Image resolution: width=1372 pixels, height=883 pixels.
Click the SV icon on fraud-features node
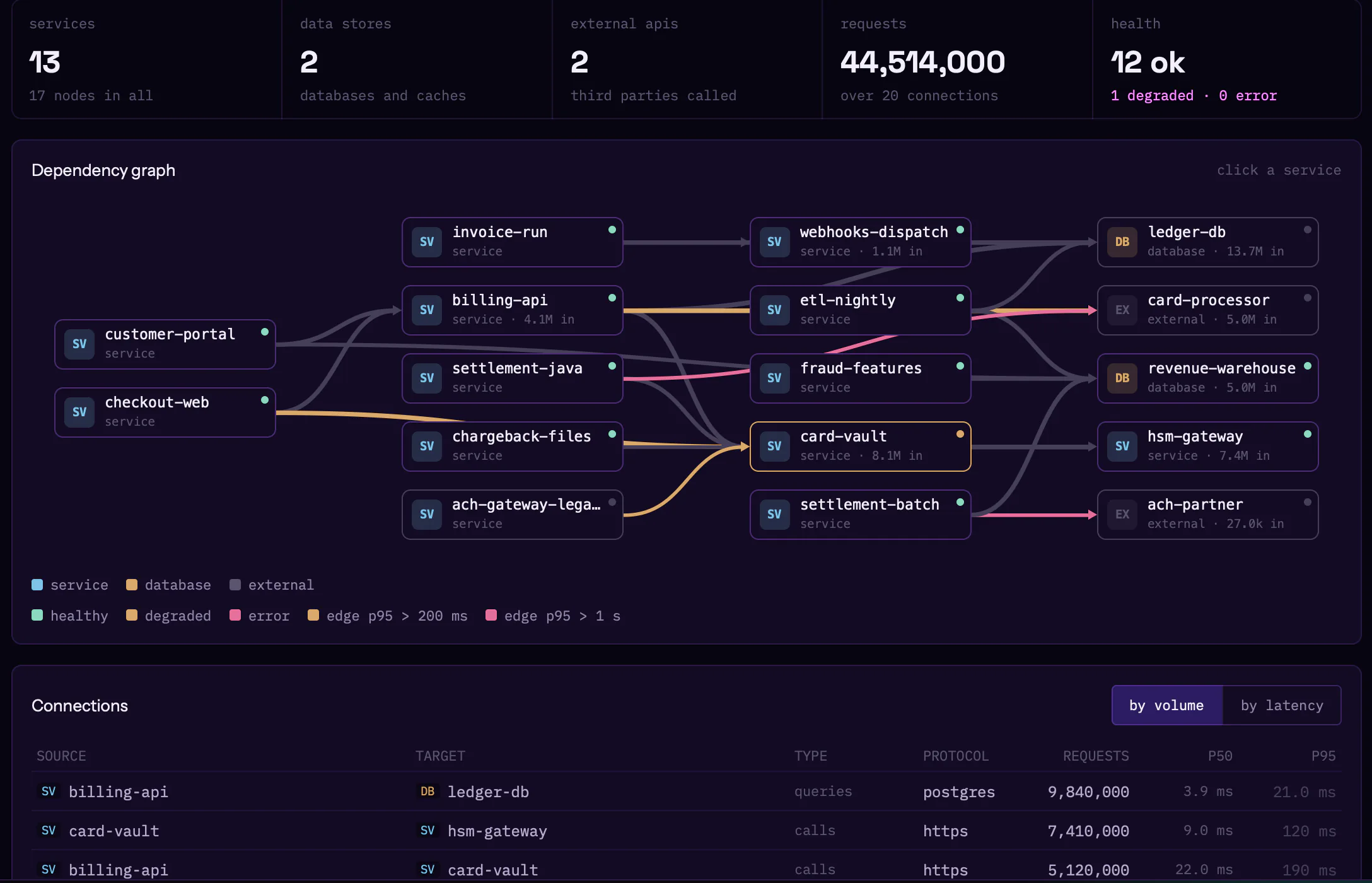[774, 378]
